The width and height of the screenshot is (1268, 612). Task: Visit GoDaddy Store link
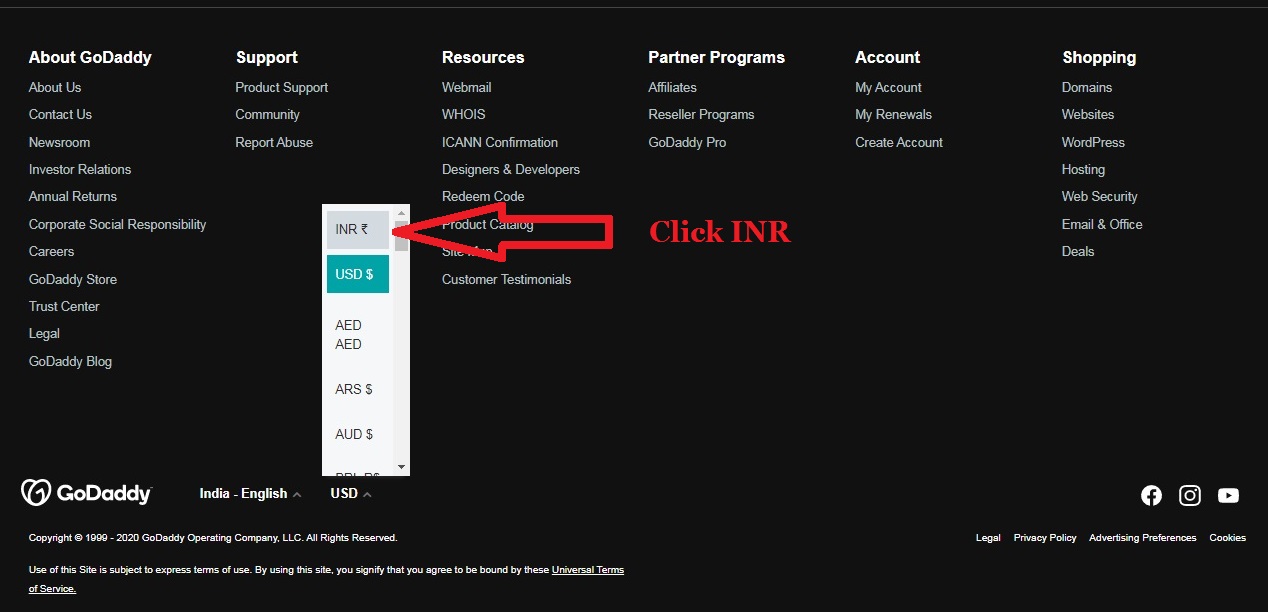click(73, 279)
